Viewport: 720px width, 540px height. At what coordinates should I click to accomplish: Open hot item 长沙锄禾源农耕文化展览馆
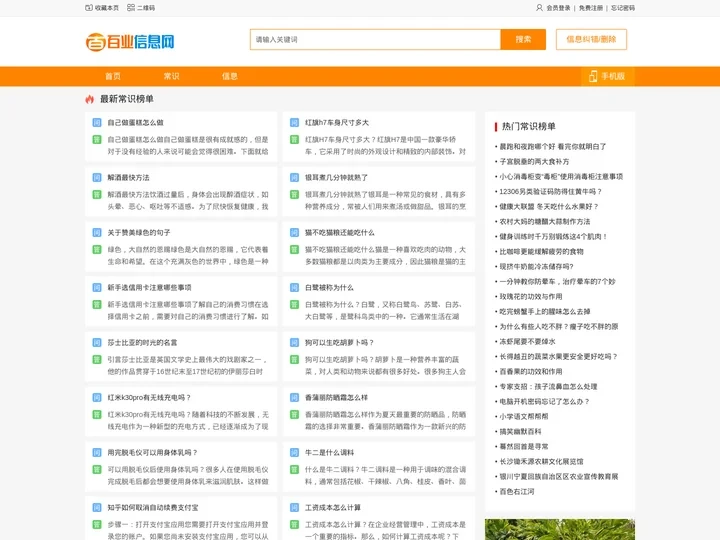pos(541,461)
